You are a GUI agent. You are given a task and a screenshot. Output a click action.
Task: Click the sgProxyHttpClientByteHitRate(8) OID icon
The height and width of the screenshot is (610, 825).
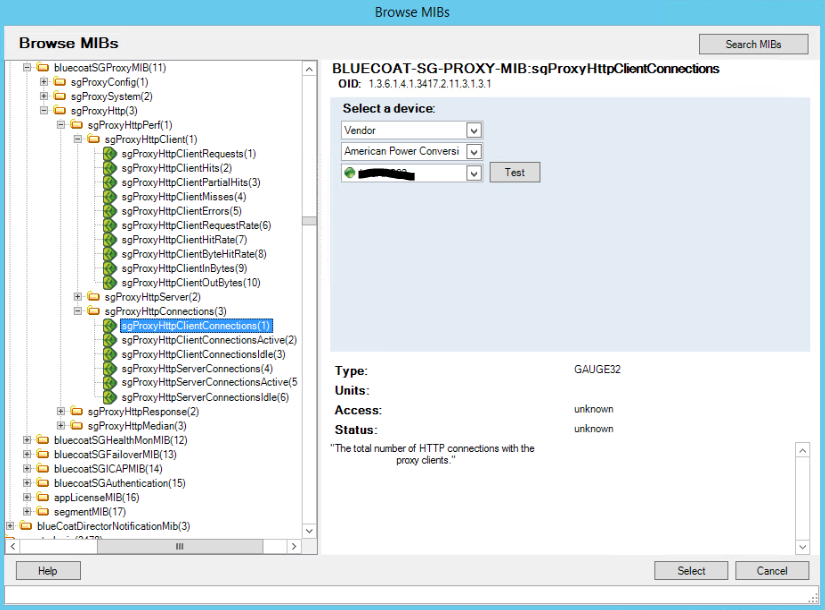coord(109,254)
